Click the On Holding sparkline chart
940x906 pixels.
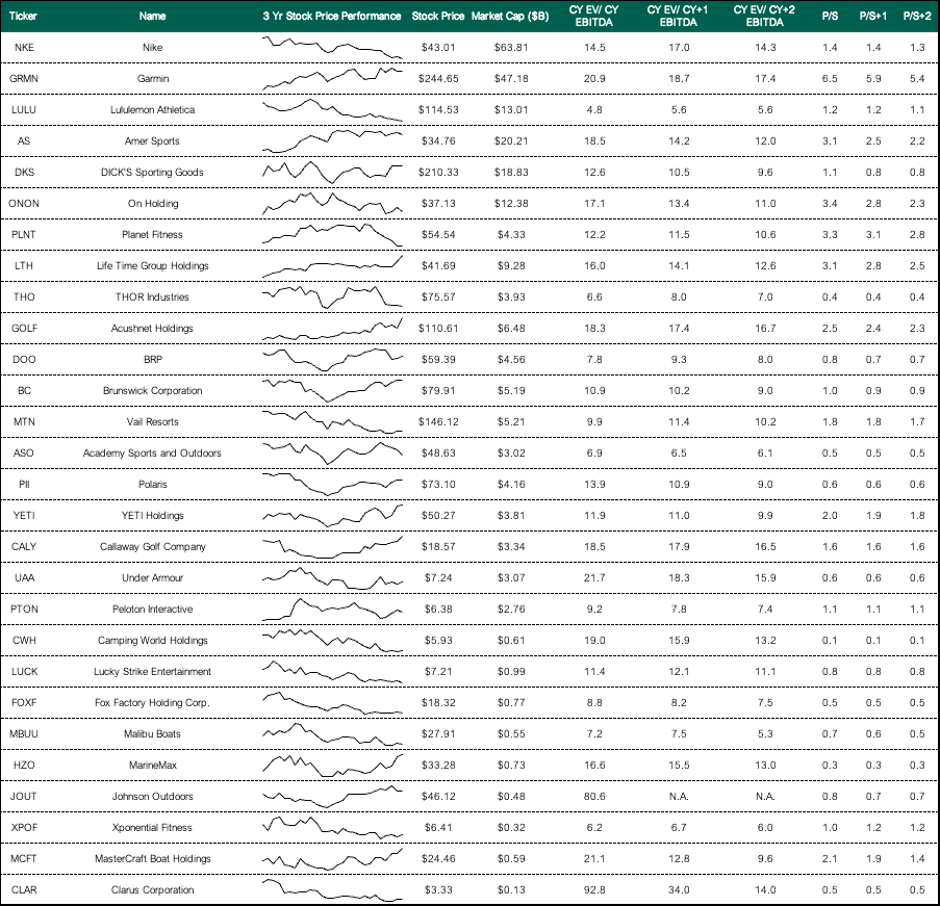[x=333, y=203]
